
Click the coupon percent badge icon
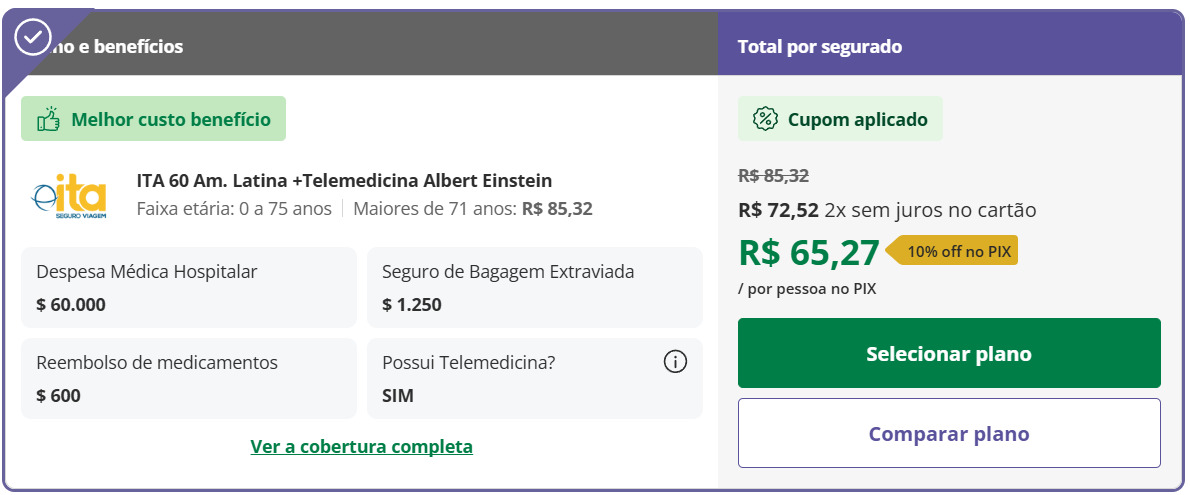click(765, 120)
